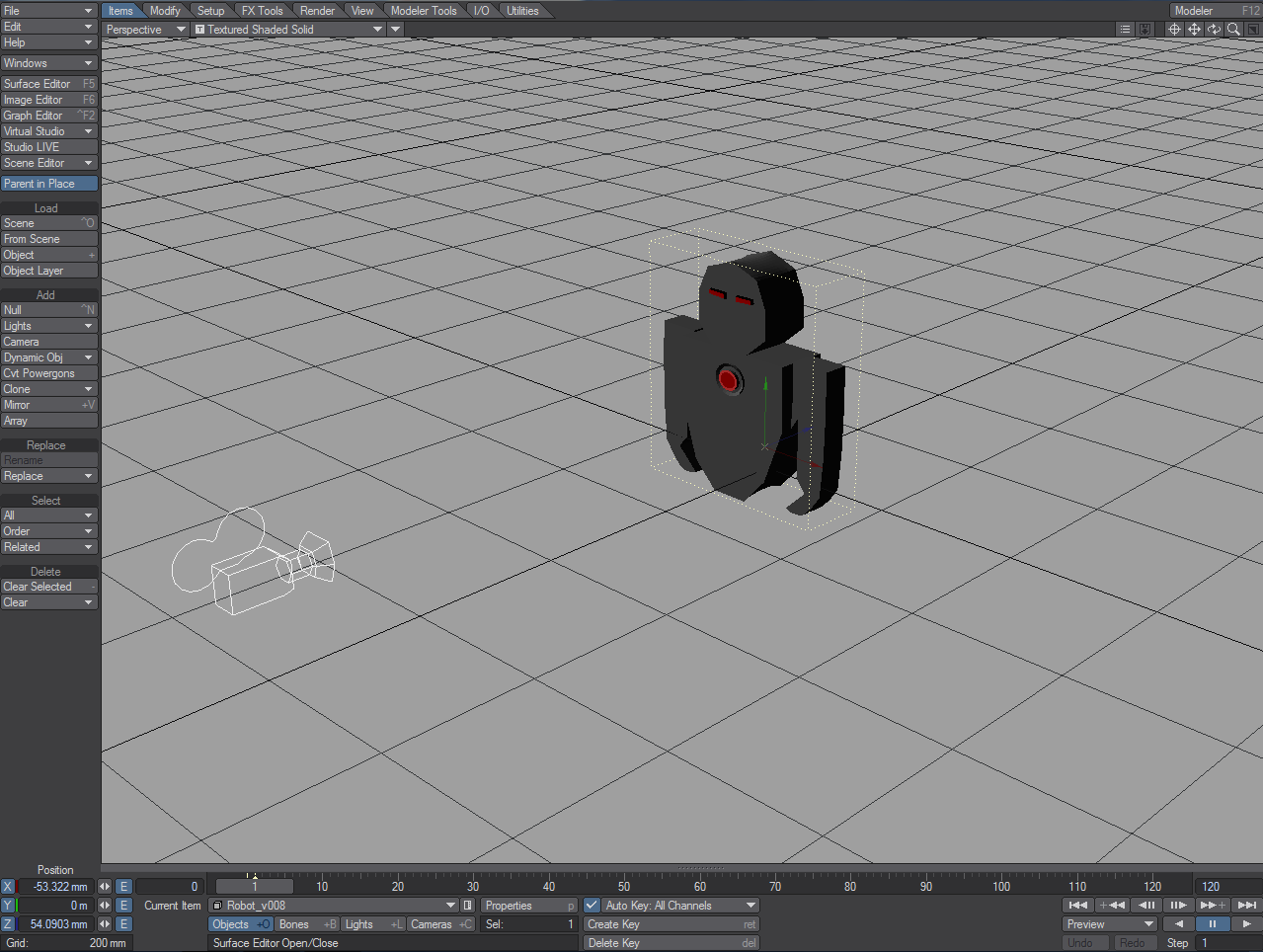Expand the Lights add dropdown

coord(49,326)
